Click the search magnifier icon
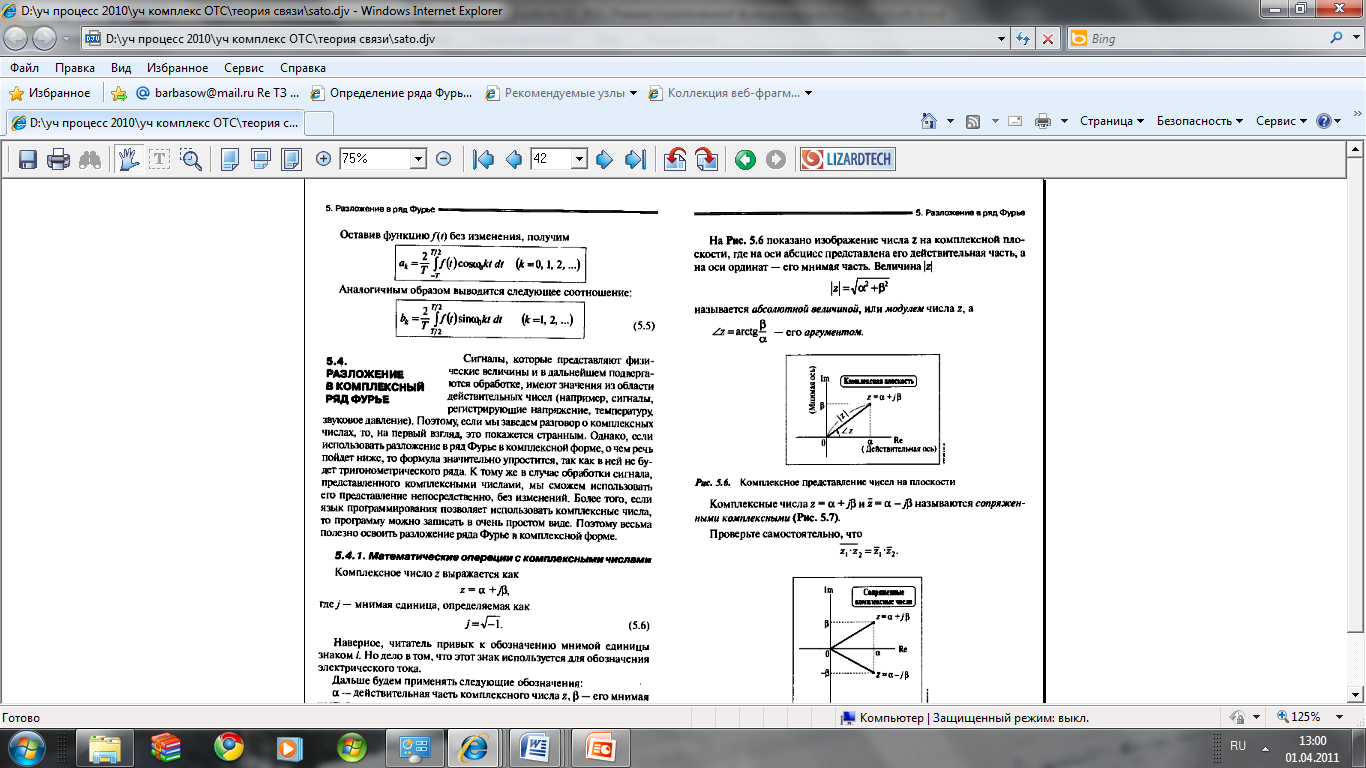Screen dimensions: 1366x768 tap(1336, 39)
